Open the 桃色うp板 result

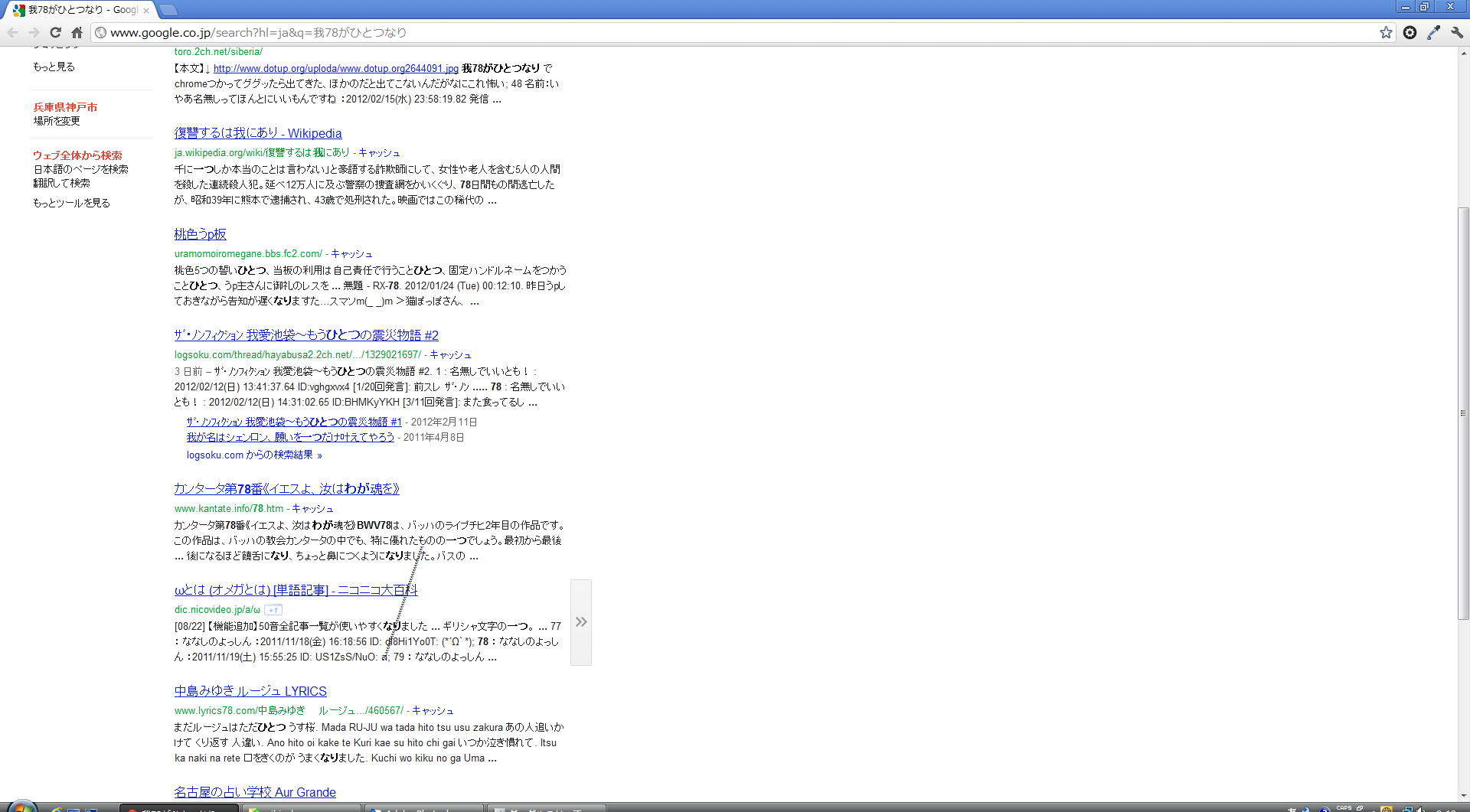click(x=200, y=234)
